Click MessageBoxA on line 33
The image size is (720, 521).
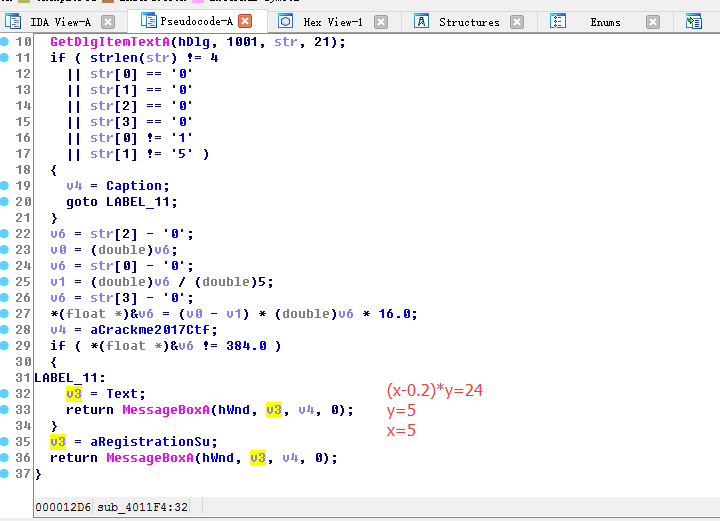[166, 410]
